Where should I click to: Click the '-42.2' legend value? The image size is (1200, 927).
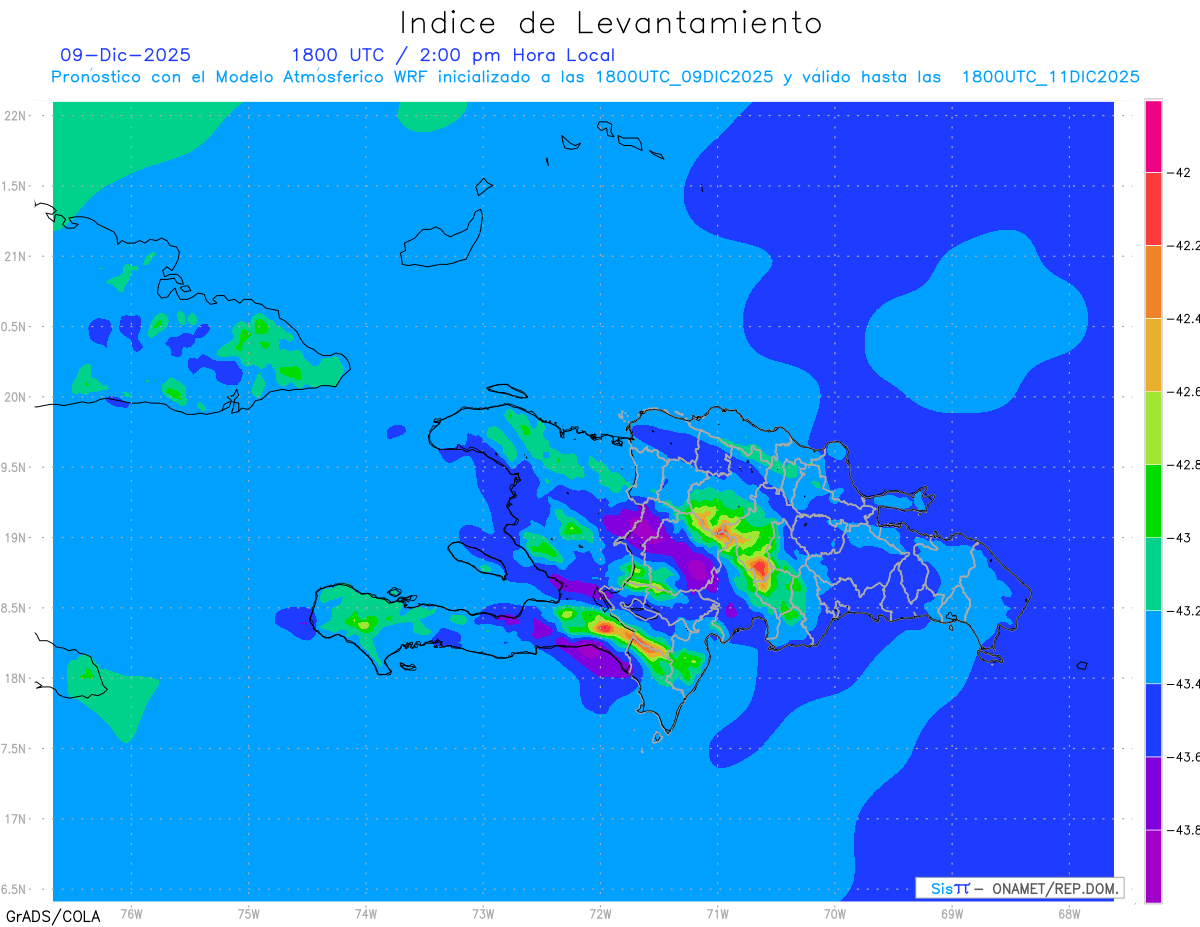pos(1185,245)
